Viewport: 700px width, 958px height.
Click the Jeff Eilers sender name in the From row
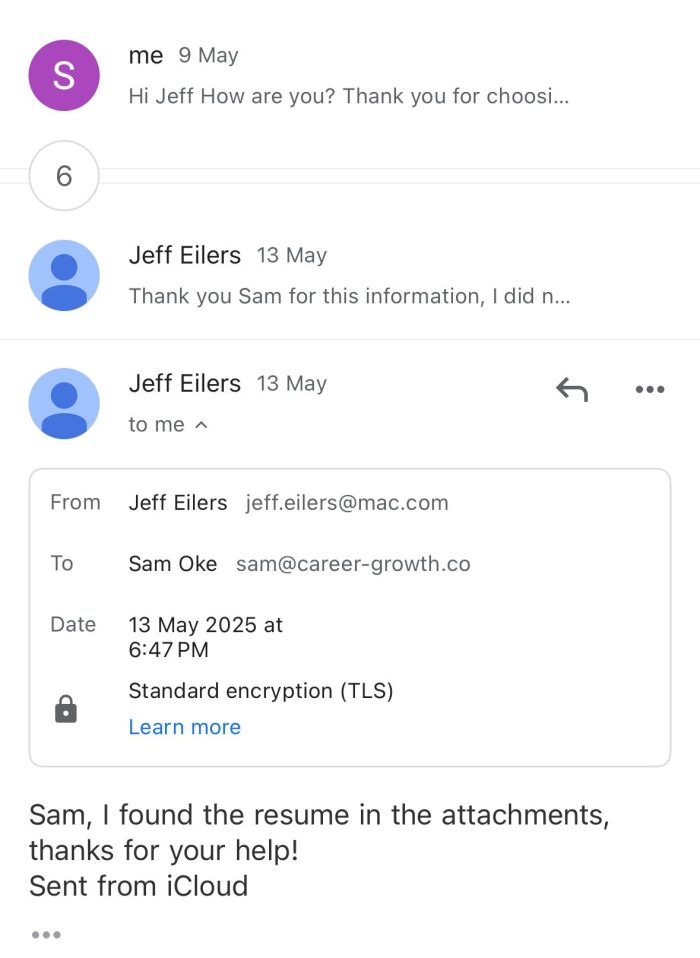point(178,503)
